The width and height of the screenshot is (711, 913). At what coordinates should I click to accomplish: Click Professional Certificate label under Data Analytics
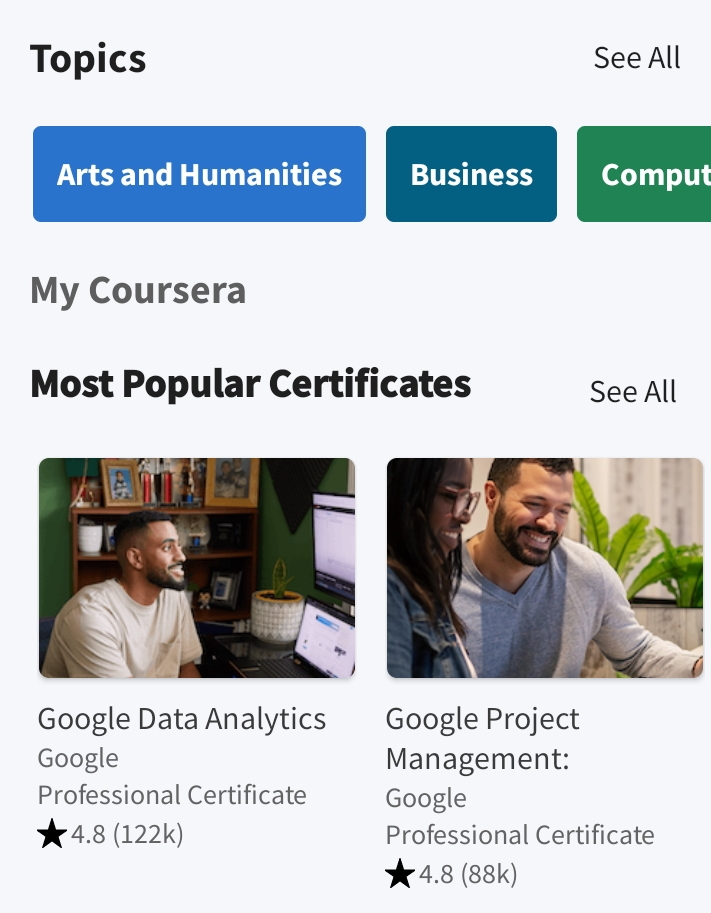(x=172, y=795)
